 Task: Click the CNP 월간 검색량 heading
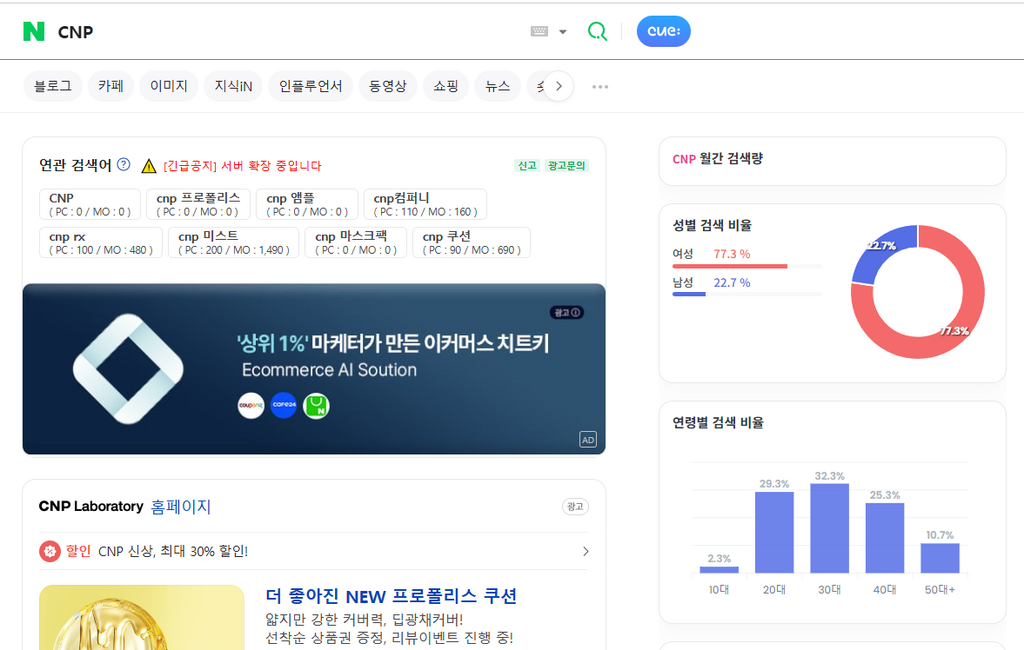click(718, 159)
